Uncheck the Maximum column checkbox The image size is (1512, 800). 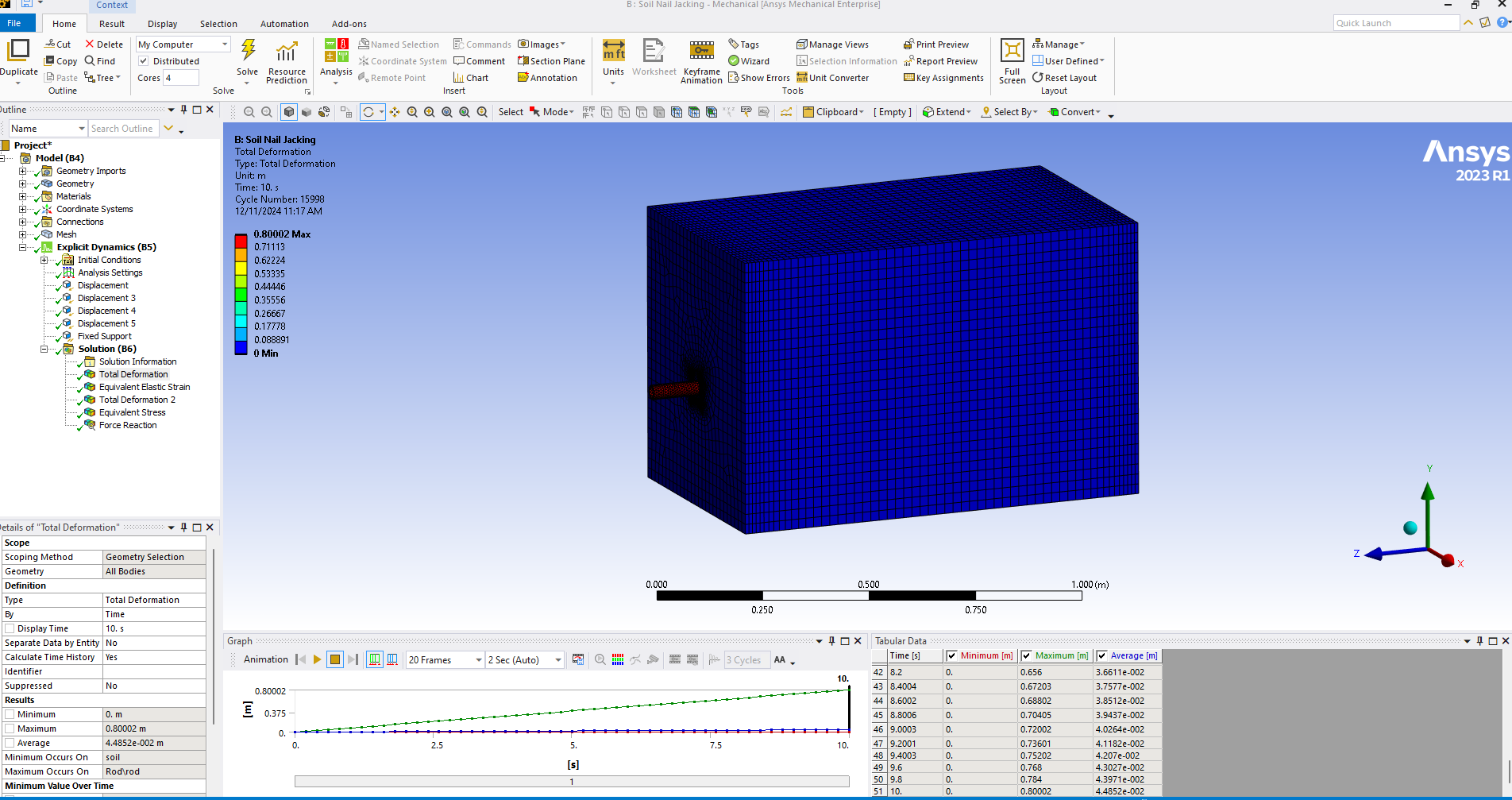(1026, 655)
